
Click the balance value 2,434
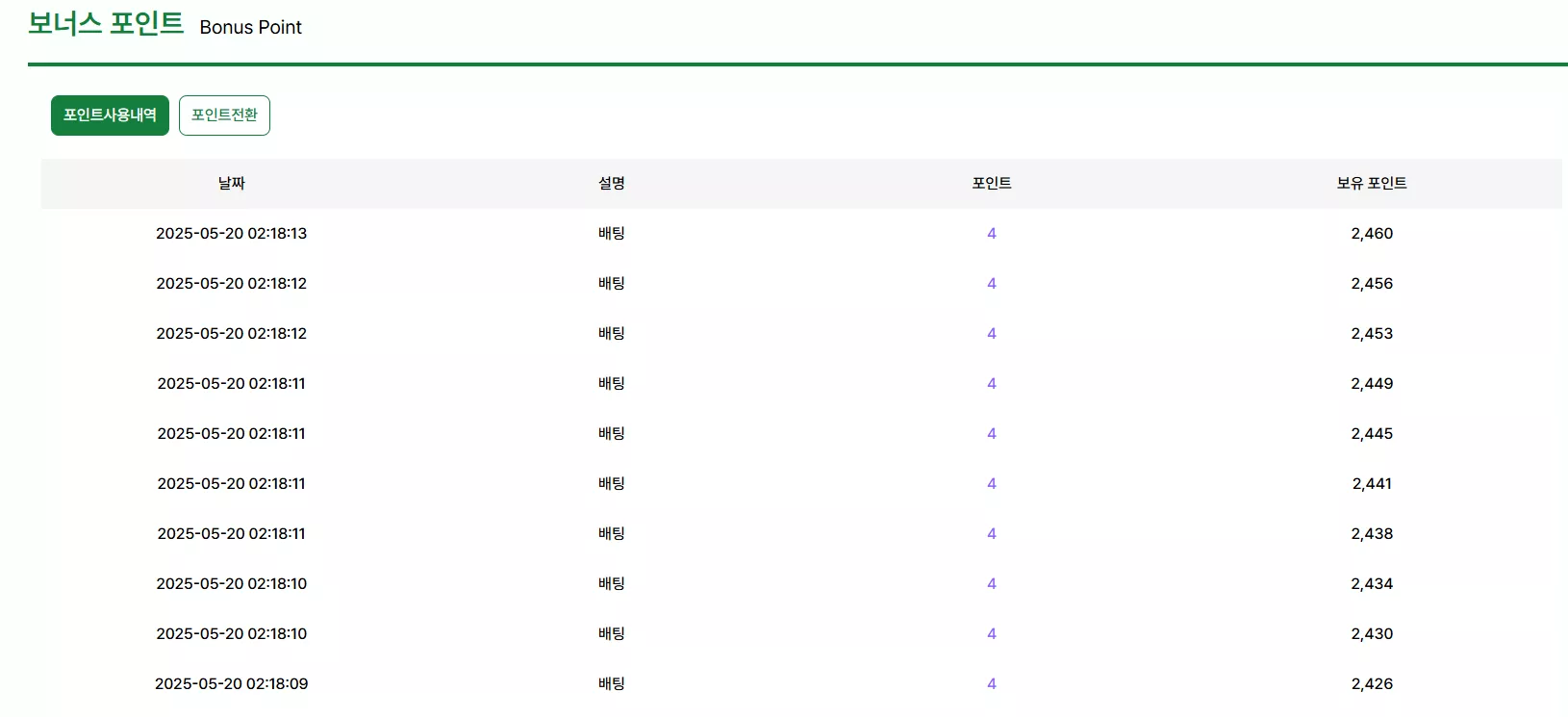click(x=1372, y=583)
